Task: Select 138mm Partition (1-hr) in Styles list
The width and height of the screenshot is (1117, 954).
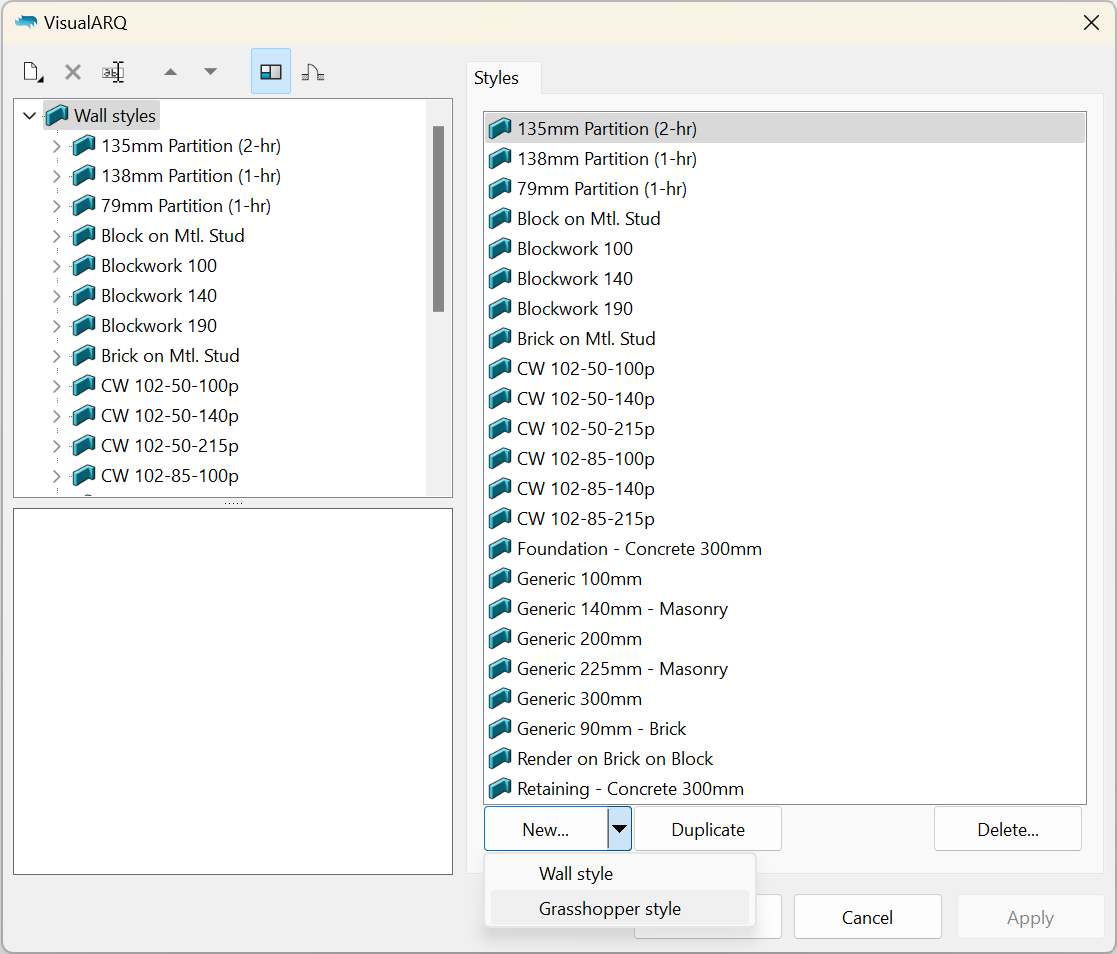Action: 785,158
